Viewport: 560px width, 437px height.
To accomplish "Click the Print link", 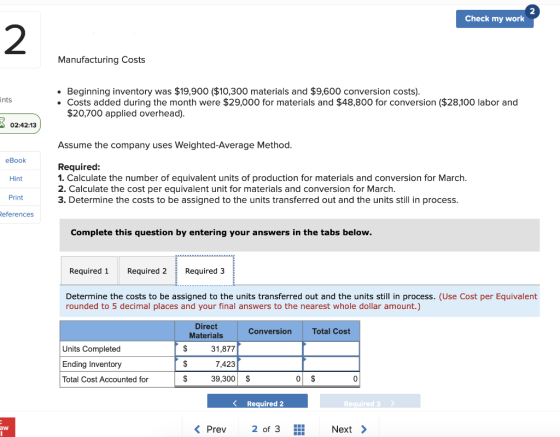I will 16,197.
